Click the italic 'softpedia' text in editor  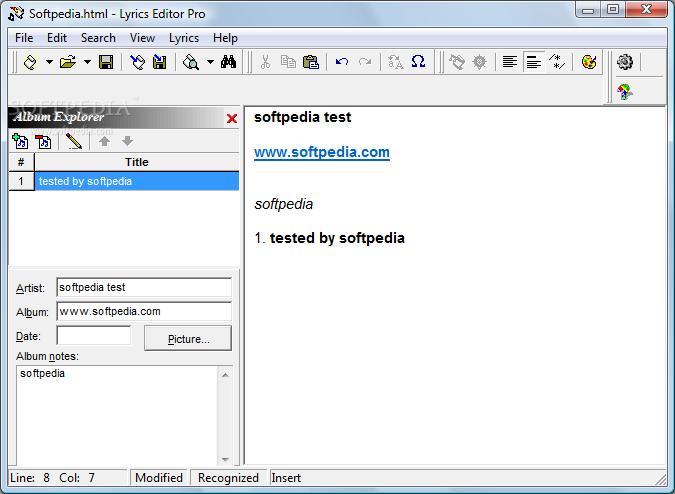(284, 204)
